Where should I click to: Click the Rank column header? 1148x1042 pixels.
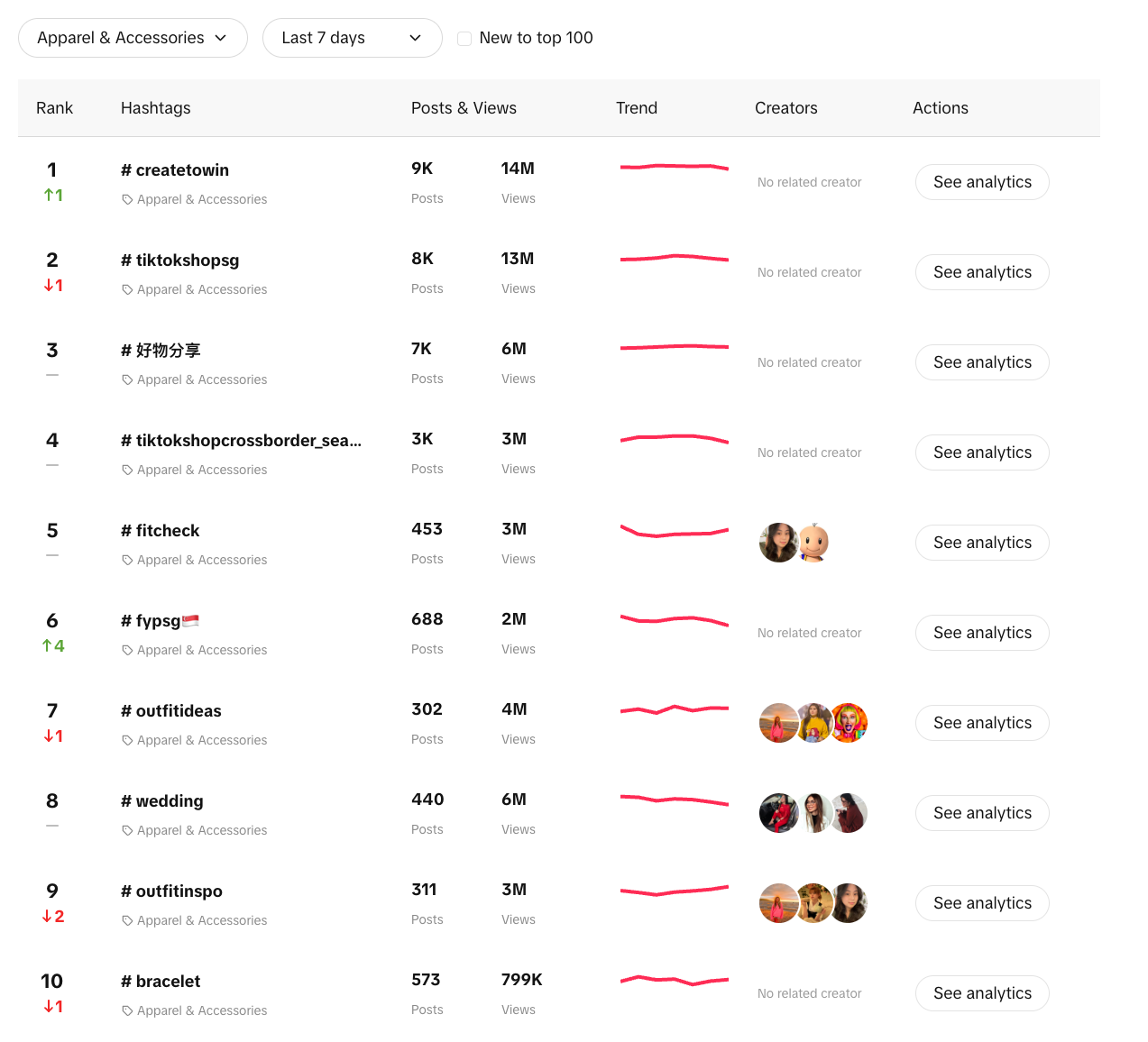(x=54, y=108)
